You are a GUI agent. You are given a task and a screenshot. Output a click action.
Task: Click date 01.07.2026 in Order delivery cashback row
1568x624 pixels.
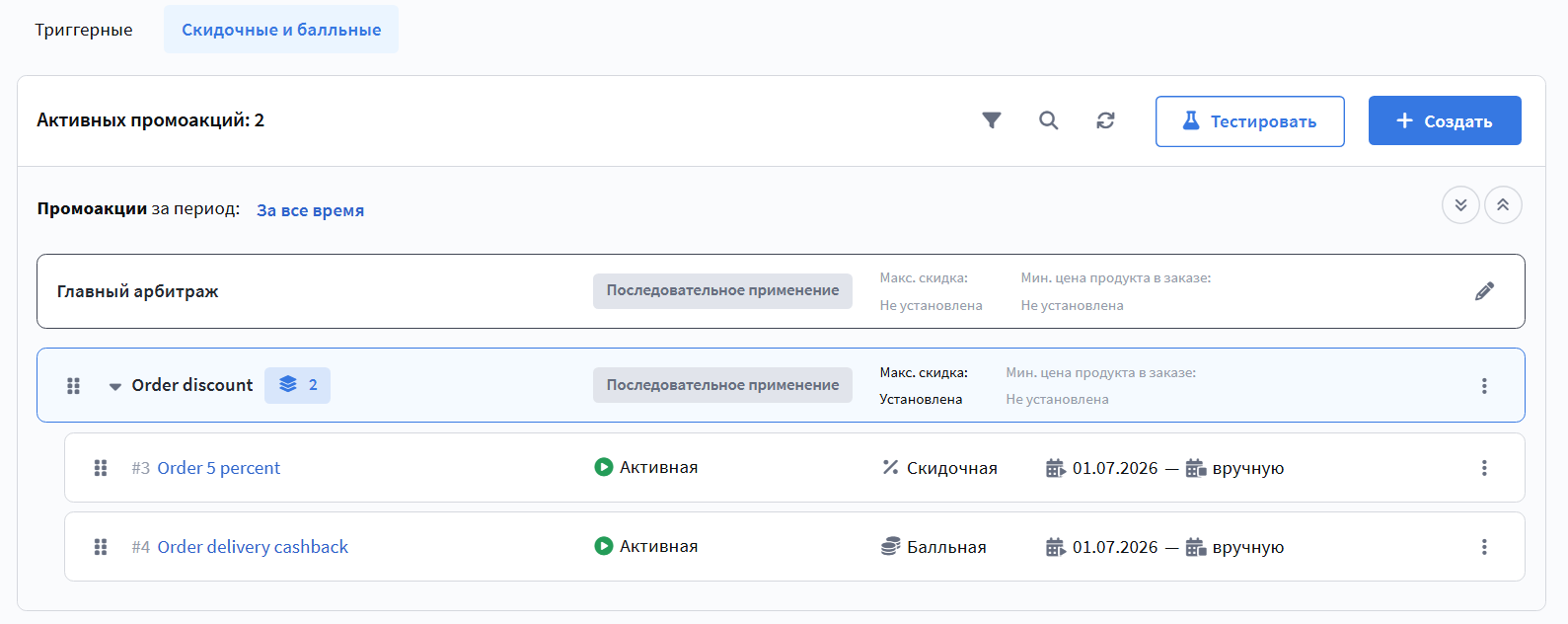coord(1115,547)
